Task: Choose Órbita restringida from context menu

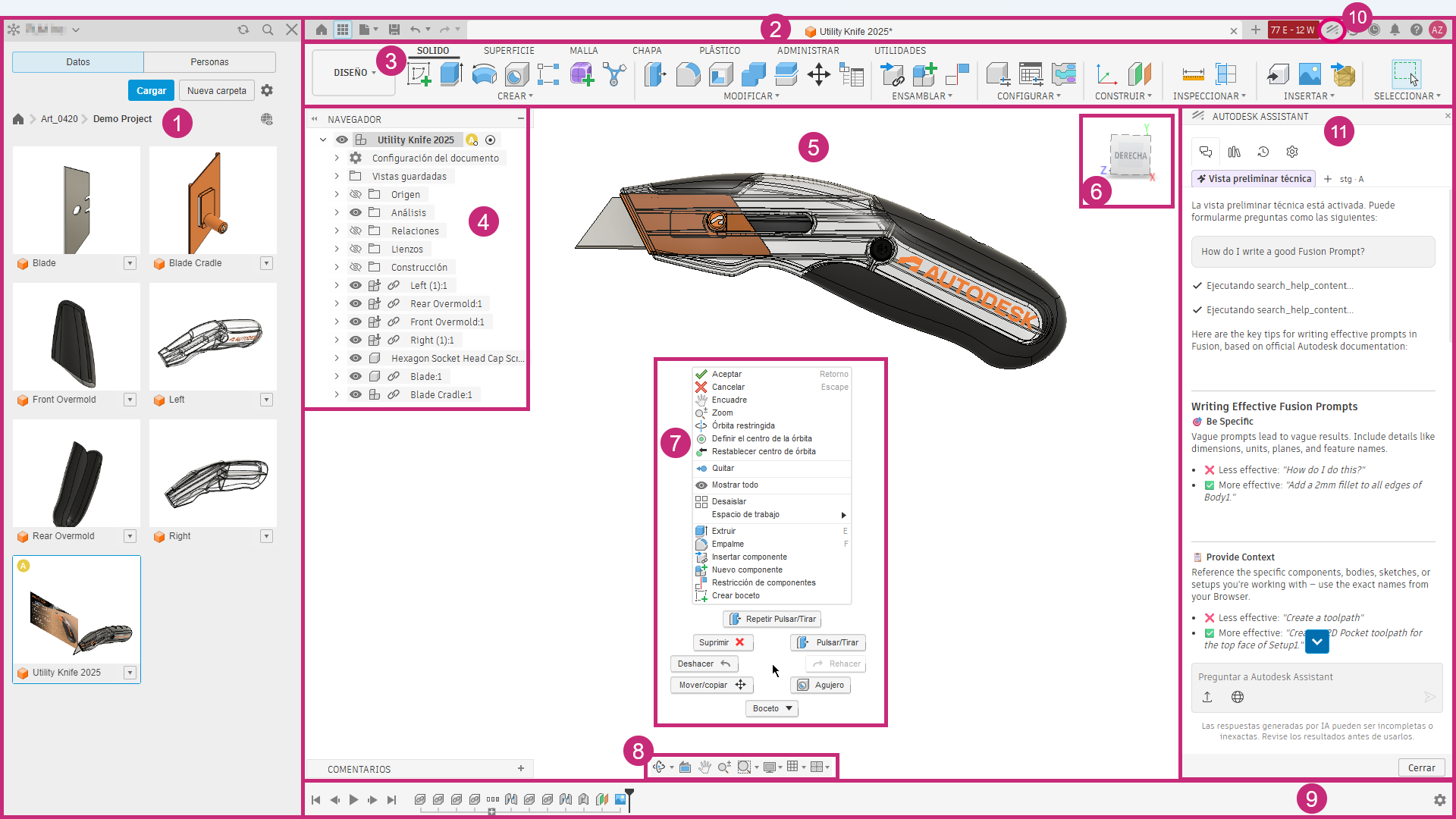Action: coord(743,425)
